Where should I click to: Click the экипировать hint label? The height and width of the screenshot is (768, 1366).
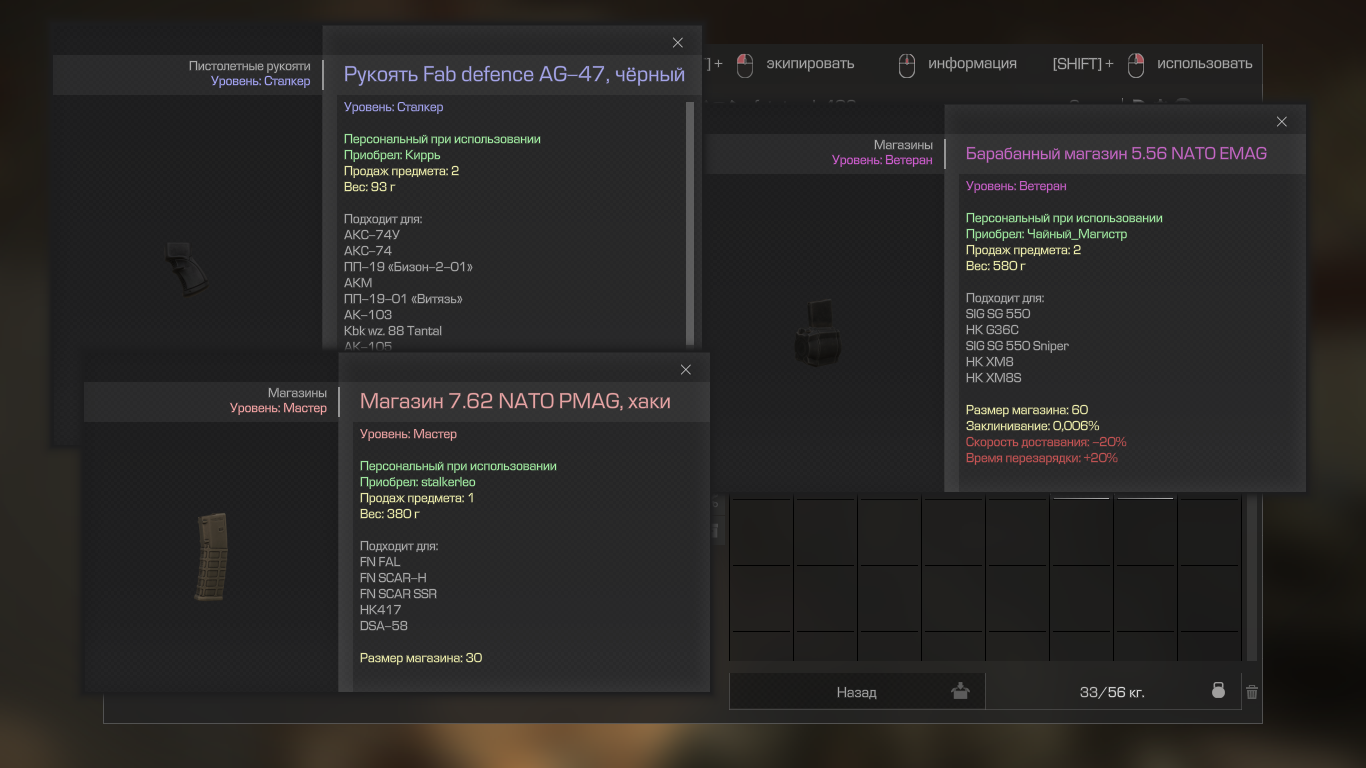pyautogui.click(x=810, y=64)
